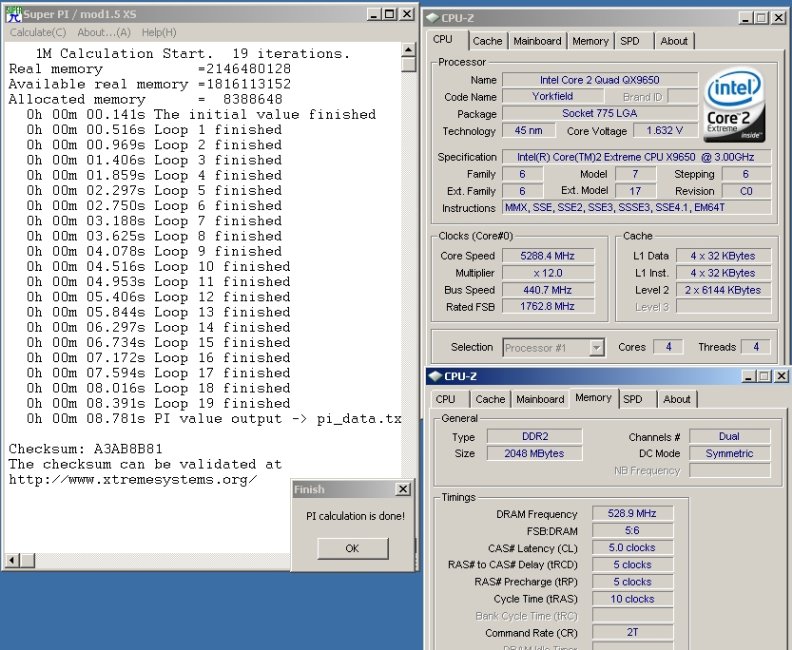Click the lower CPU-Z title bar icon
This screenshot has height=650, width=792.
[435, 376]
